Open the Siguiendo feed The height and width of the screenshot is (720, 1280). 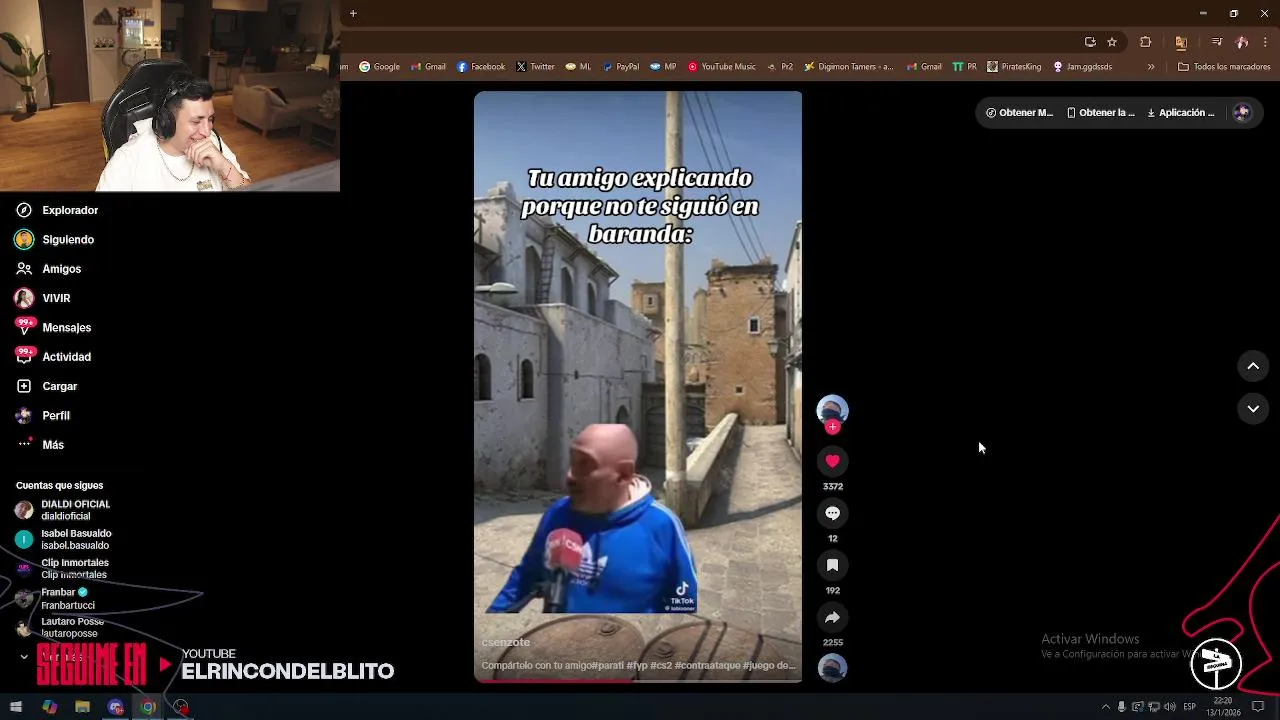(54, 240)
